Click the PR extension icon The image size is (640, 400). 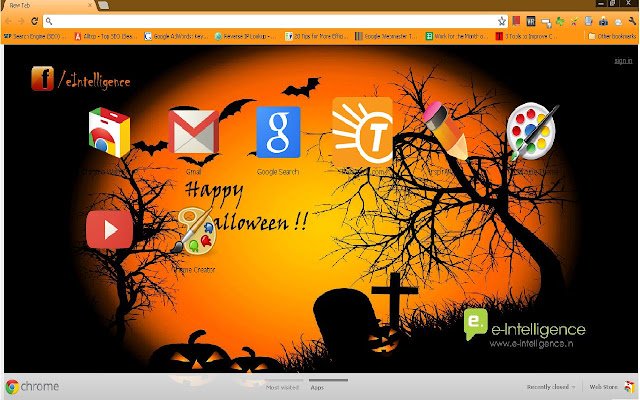coord(531,21)
